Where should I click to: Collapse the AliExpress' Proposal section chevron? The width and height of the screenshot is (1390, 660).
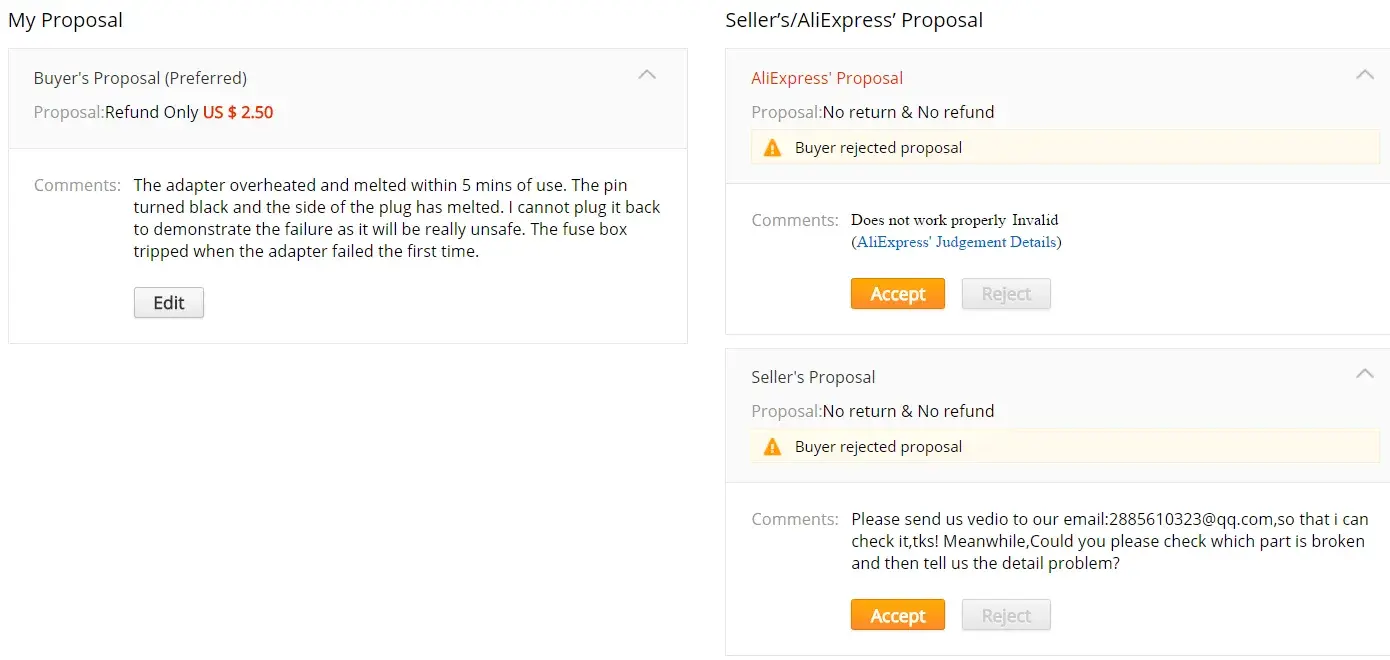click(x=1364, y=74)
